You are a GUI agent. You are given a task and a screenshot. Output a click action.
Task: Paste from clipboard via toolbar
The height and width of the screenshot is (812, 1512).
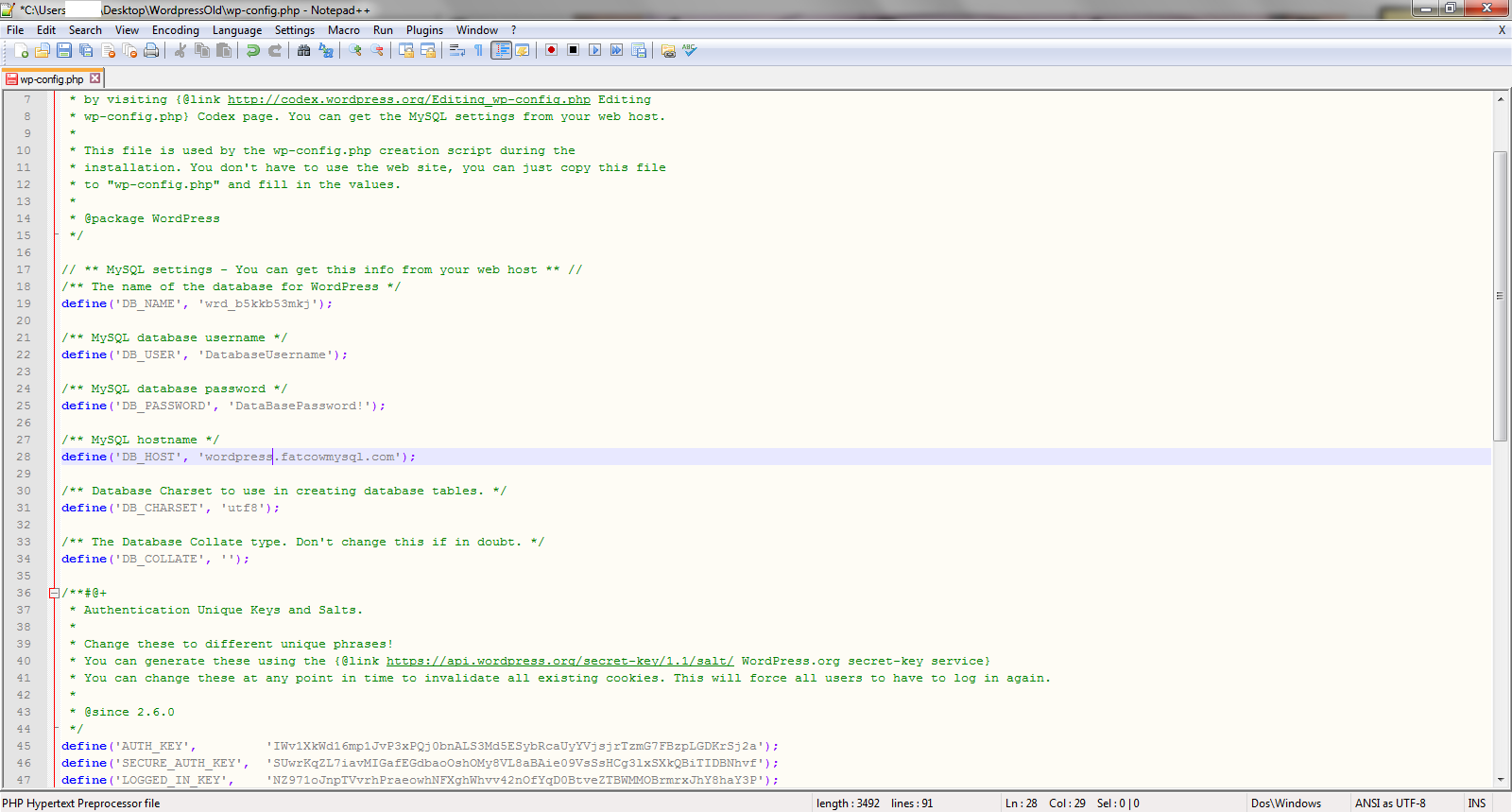pos(224,50)
